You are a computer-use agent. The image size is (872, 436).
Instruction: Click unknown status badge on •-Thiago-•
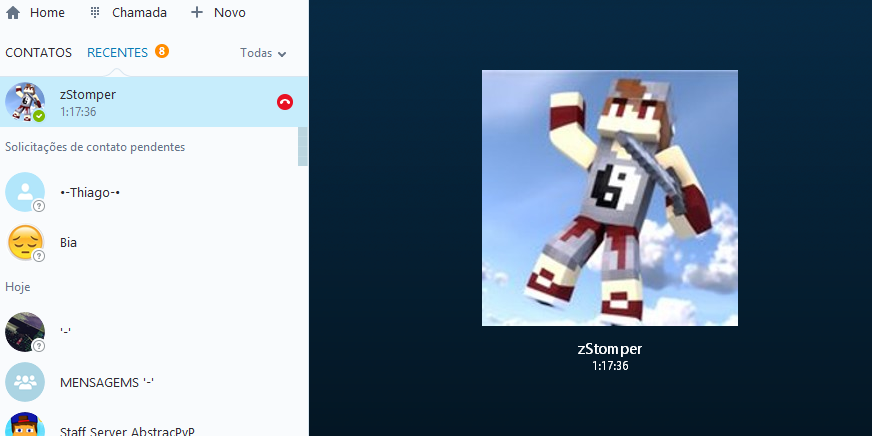(39, 206)
